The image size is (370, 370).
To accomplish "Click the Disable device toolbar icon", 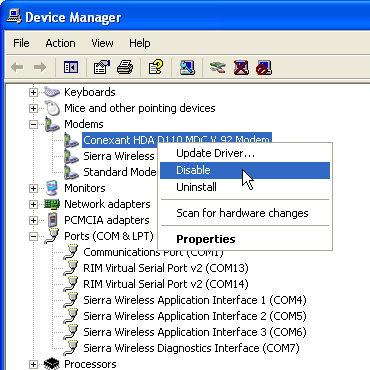I will (264, 67).
